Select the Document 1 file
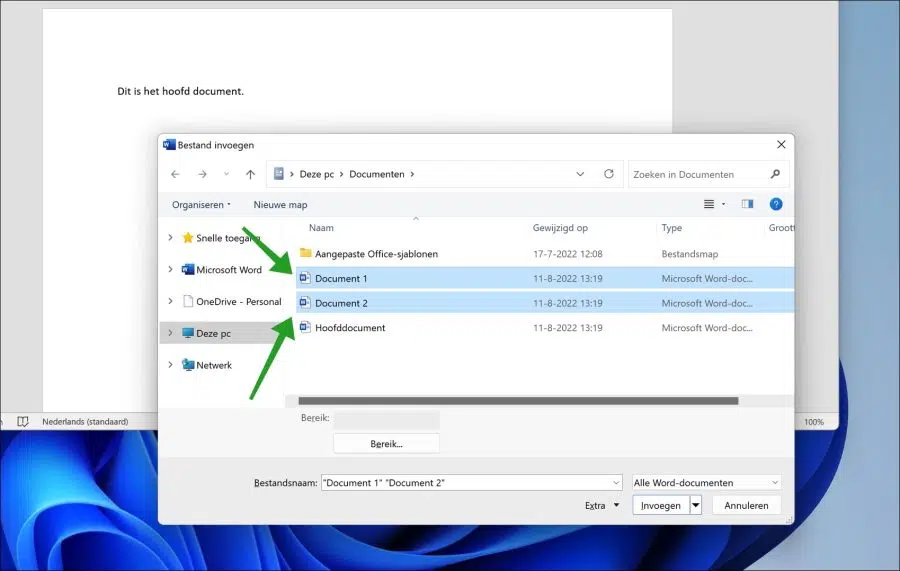The width and height of the screenshot is (900, 571). [545, 278]
